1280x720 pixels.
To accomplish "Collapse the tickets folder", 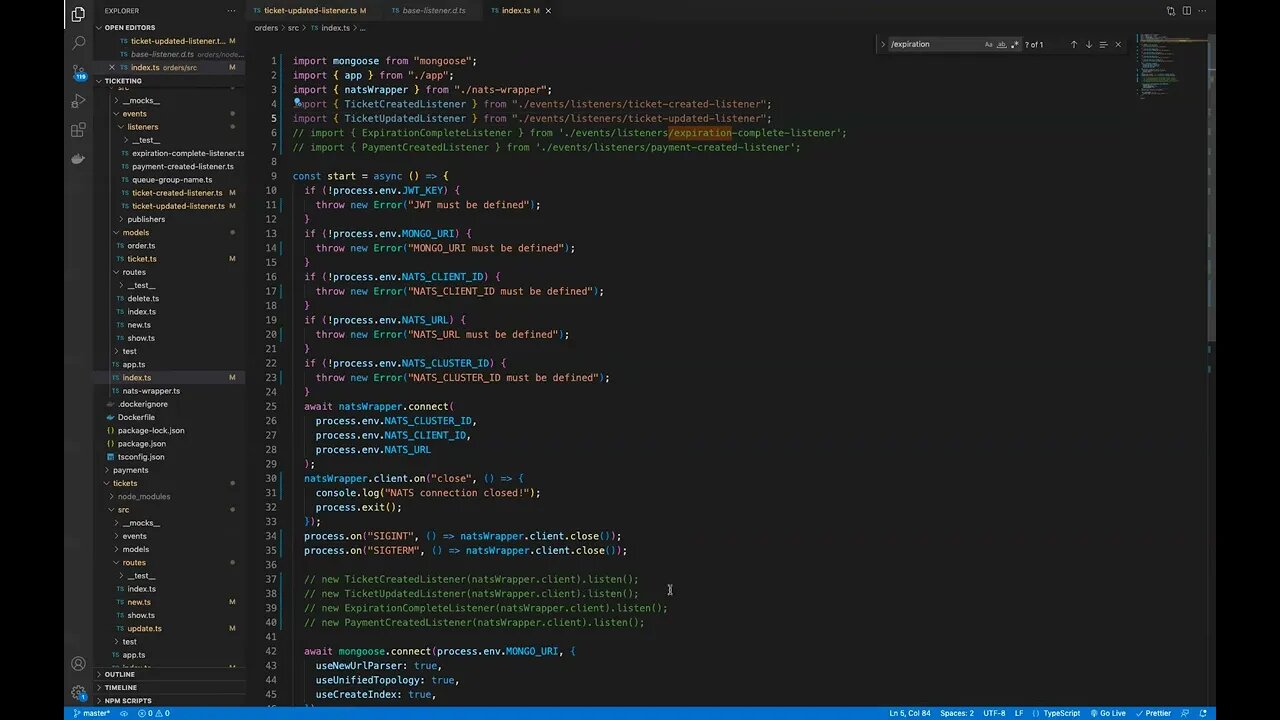I will pyautogui.click(x=125, y=483).
